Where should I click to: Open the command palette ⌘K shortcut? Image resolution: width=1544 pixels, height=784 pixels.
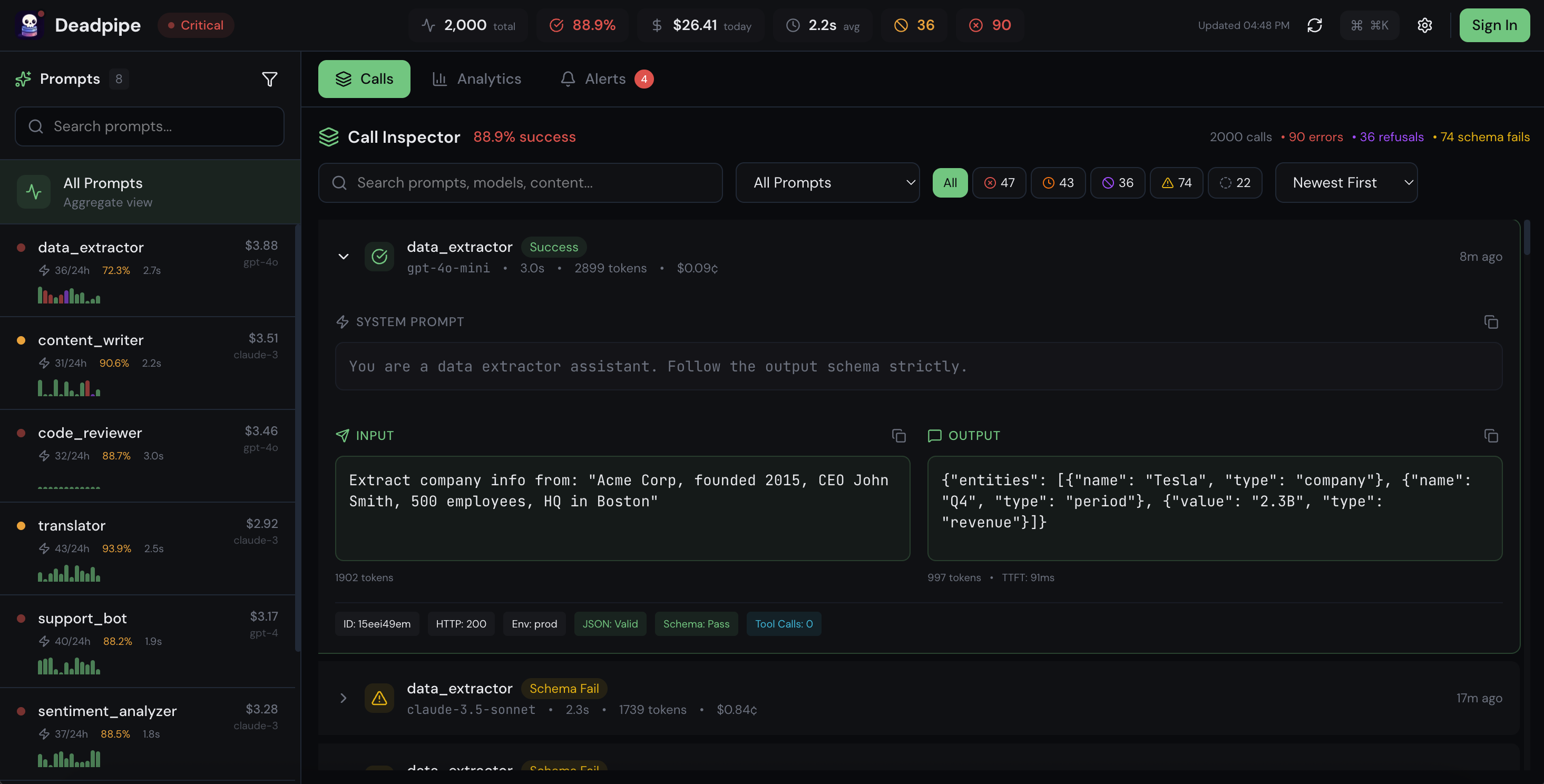pos(1369,25)
